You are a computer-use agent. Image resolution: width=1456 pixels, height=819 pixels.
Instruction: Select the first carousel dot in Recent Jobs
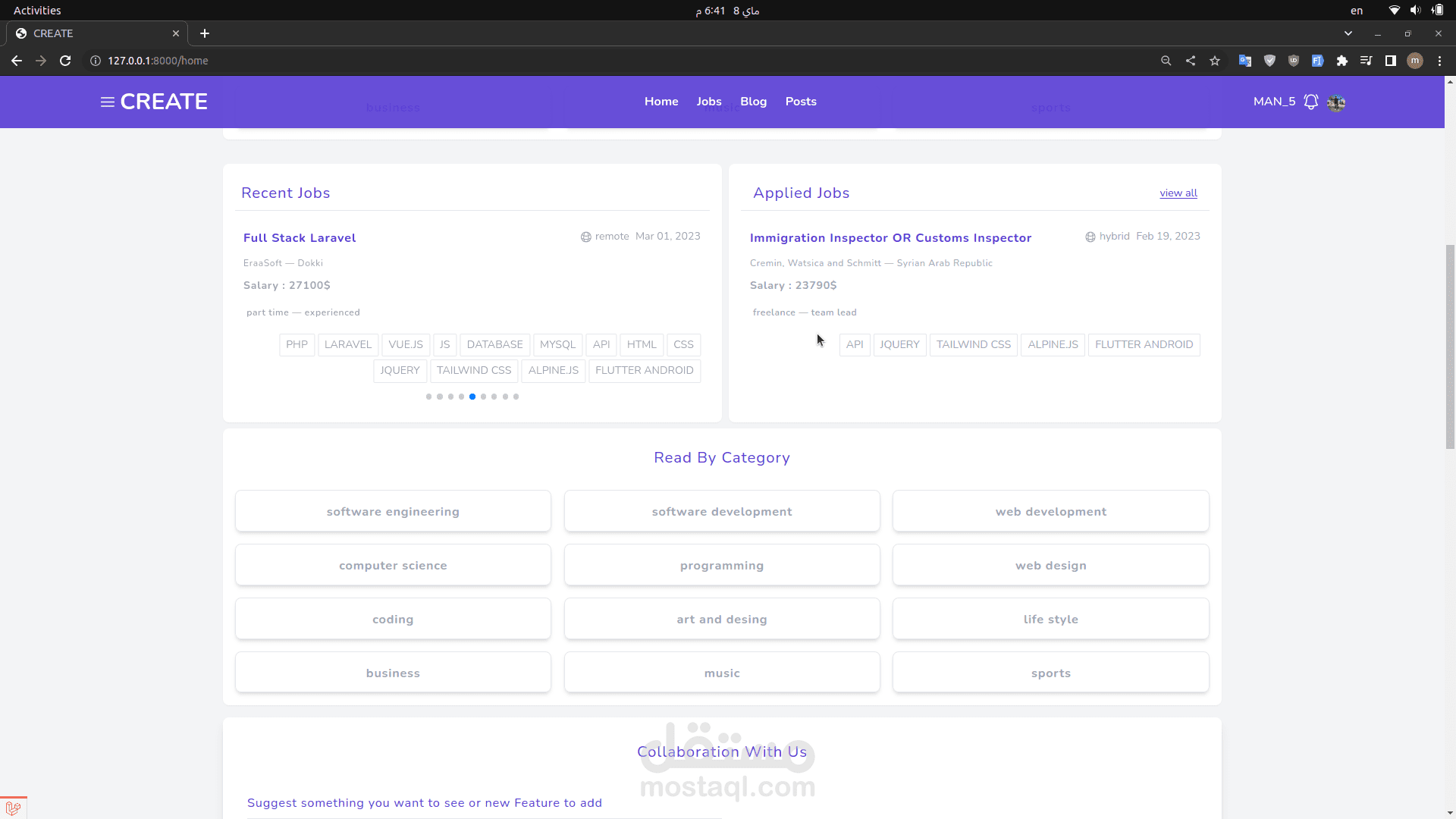tap(428, 397)
